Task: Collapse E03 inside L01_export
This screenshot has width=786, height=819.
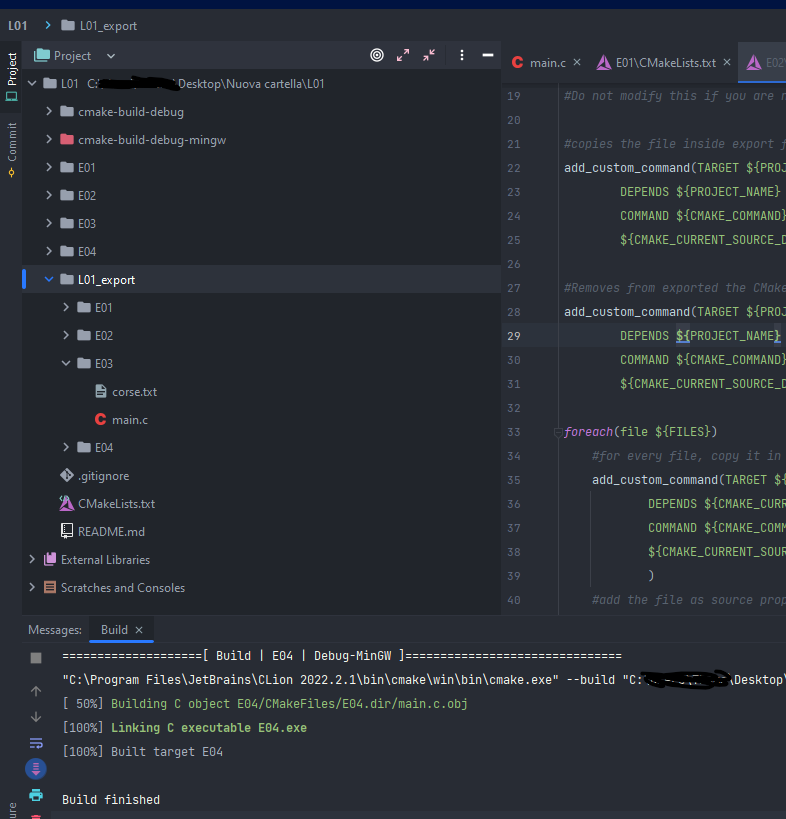Action: (x=66, y=363)
